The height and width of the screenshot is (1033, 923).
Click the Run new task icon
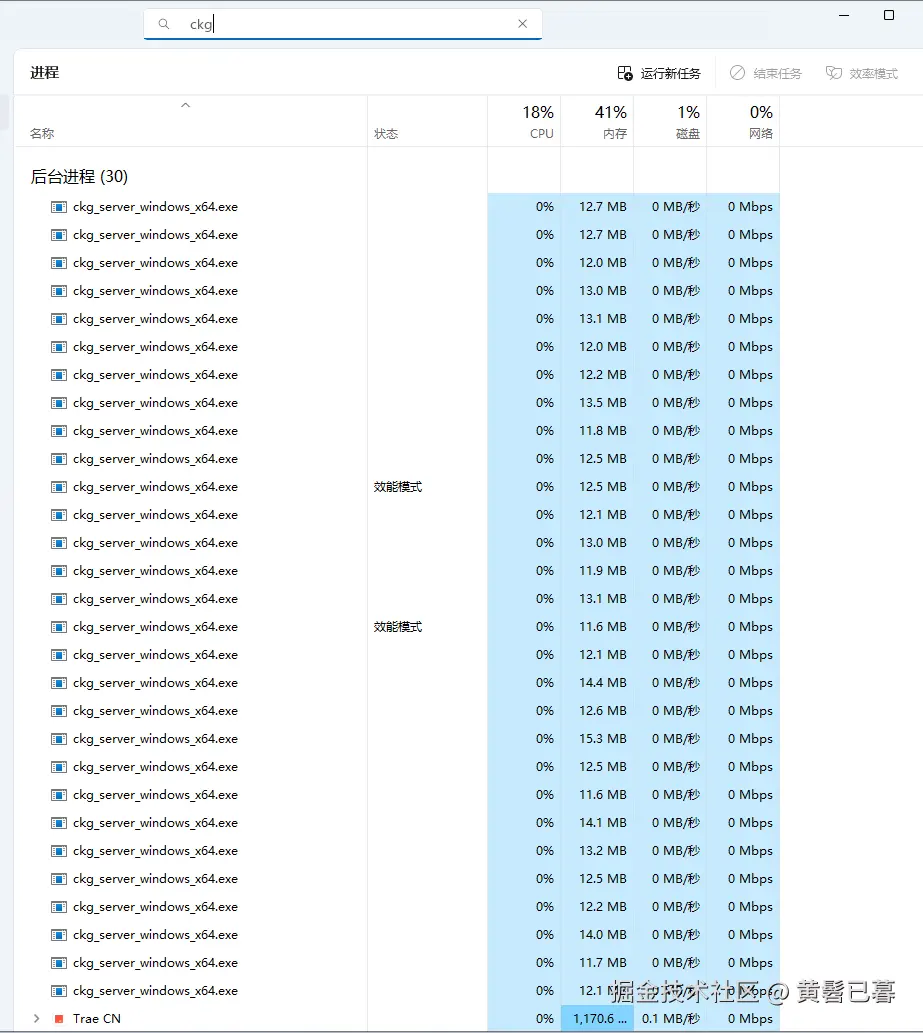[x=623, y=72]
